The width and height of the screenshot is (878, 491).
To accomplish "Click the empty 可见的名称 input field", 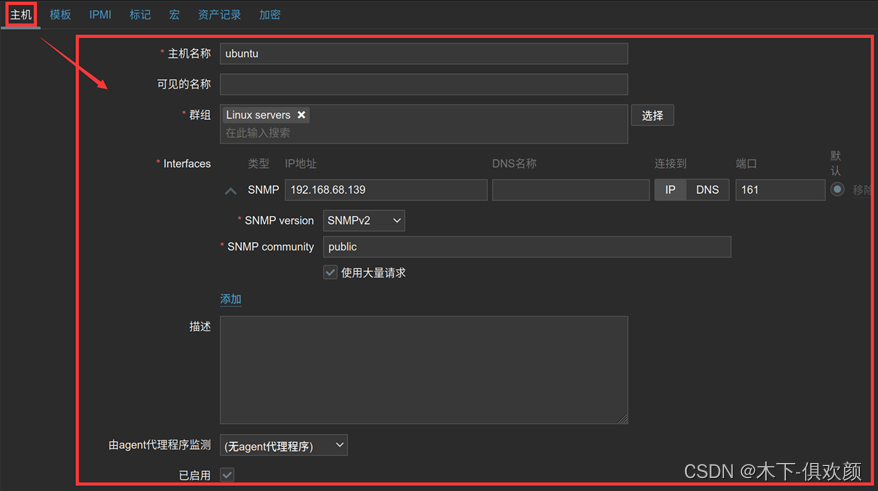I will (423, 84).
